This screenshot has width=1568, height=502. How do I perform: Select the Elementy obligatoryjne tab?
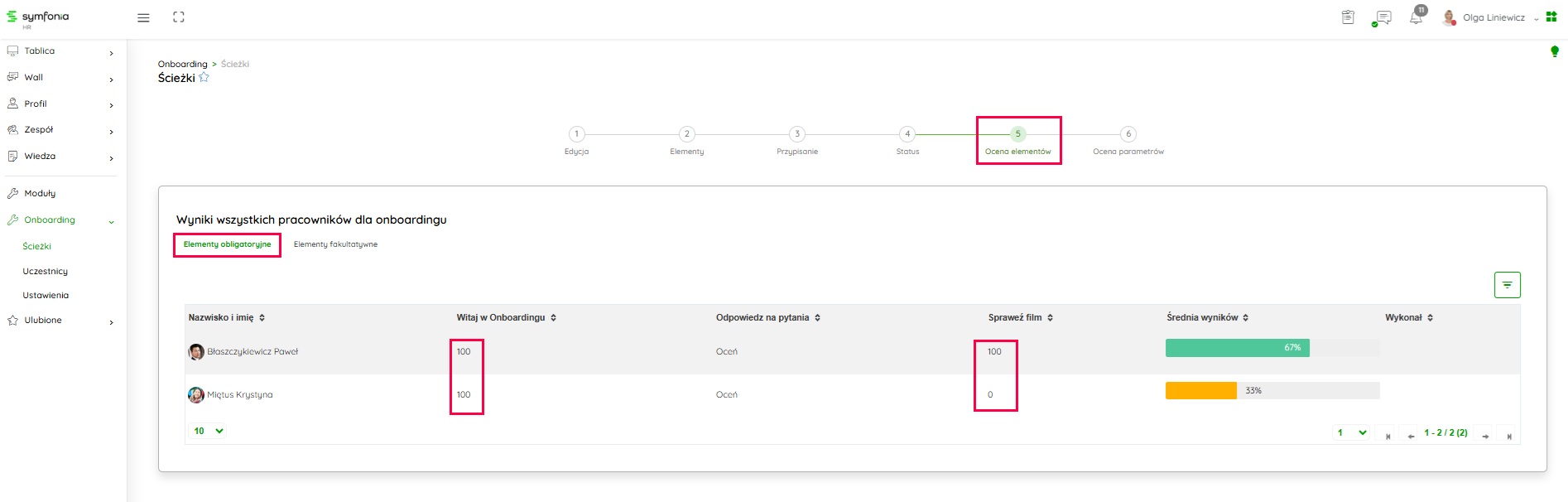(x=227, y=244)
